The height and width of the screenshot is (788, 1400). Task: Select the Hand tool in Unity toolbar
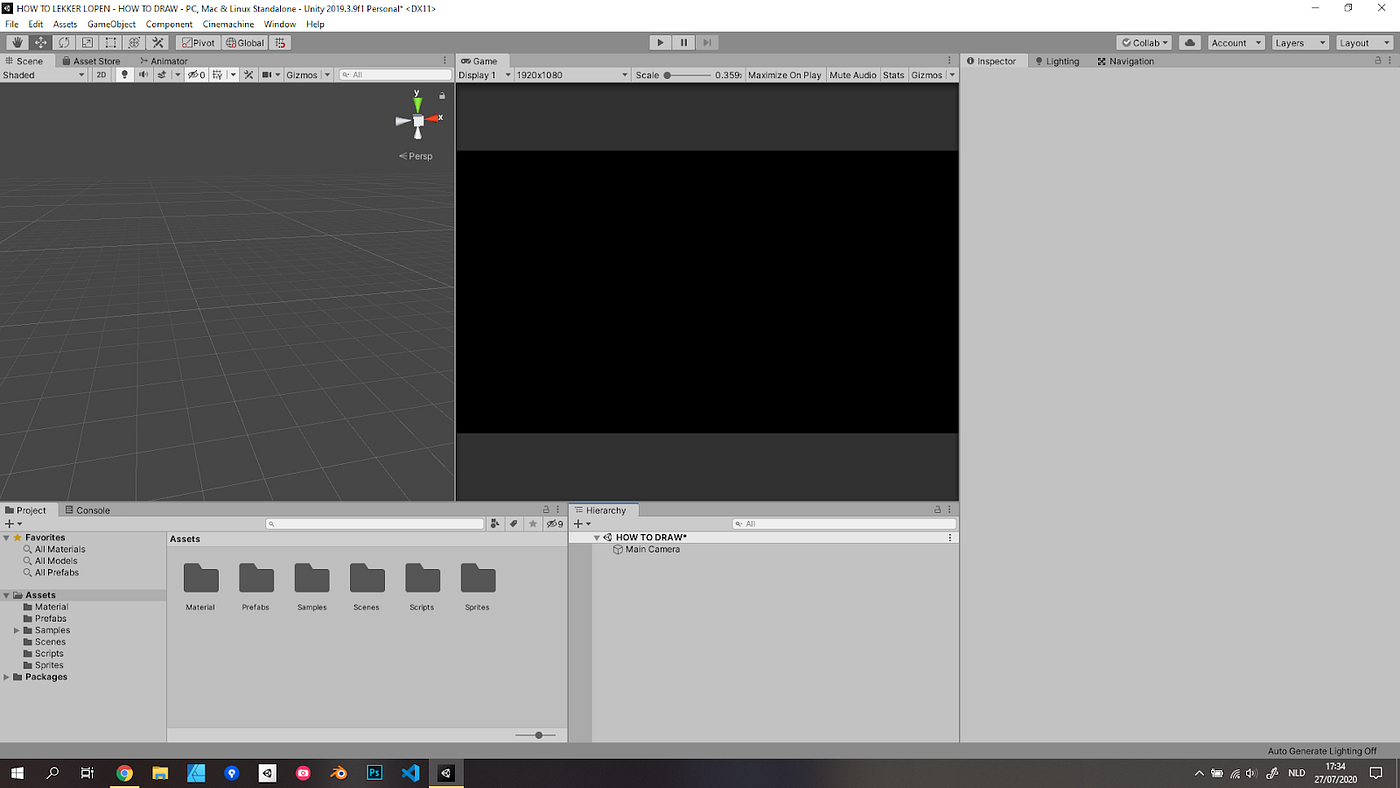17,43
